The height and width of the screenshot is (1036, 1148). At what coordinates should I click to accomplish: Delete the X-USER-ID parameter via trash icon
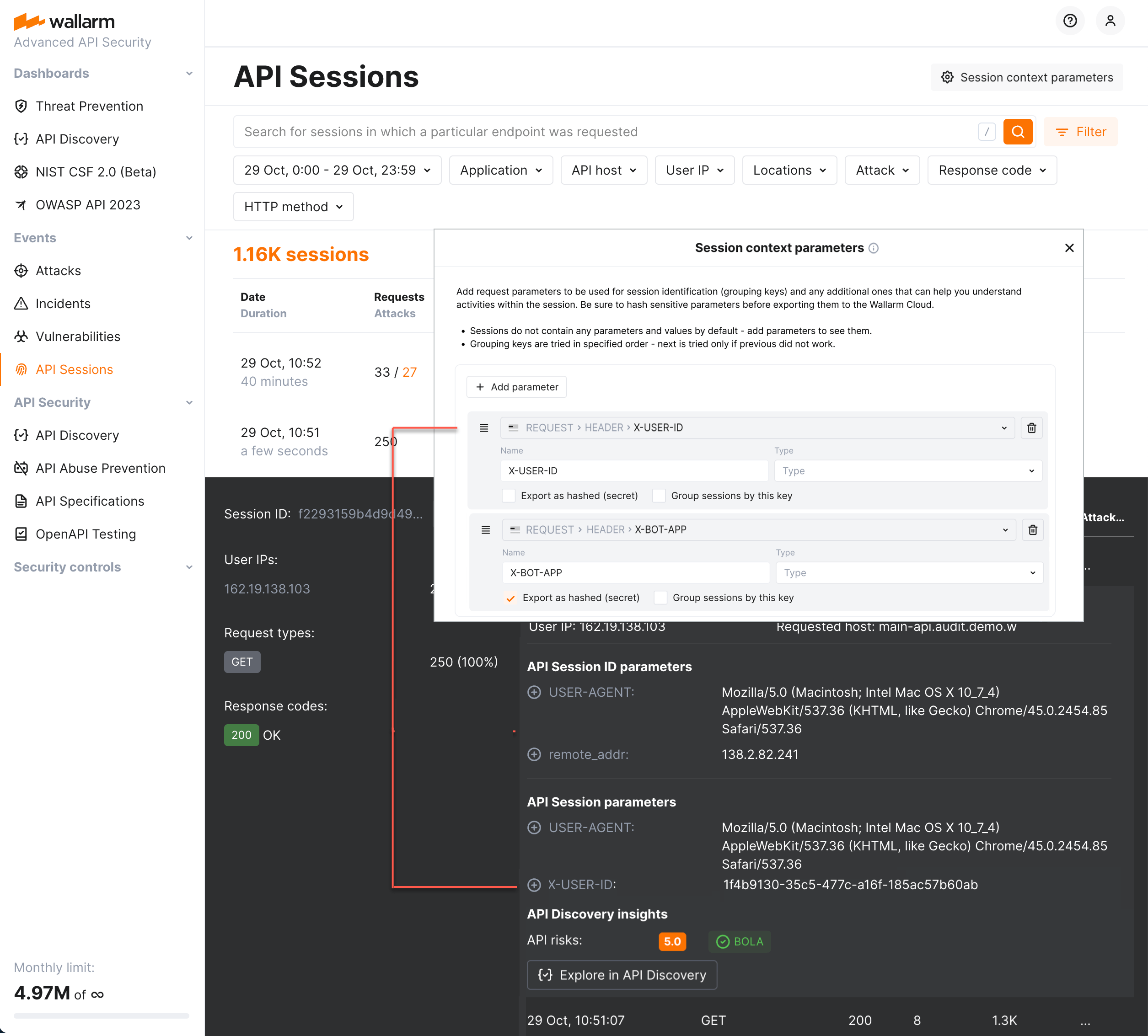coord(1031,427)
